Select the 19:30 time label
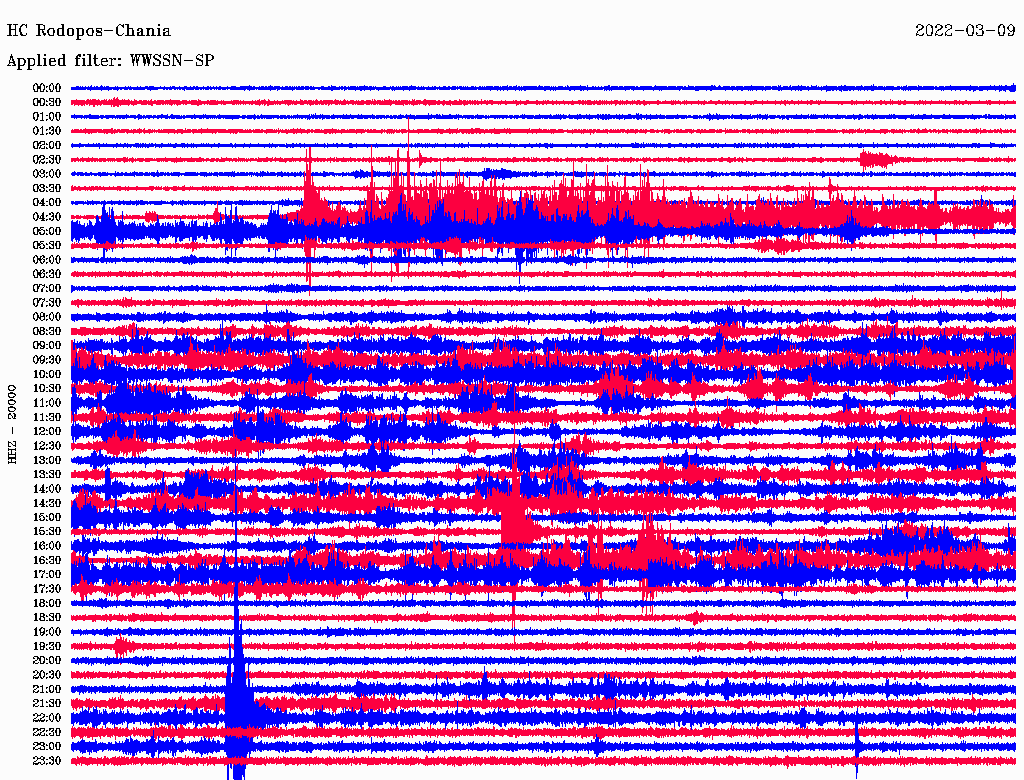This screenshot has width=1024, height=780. tap(47, 646)
